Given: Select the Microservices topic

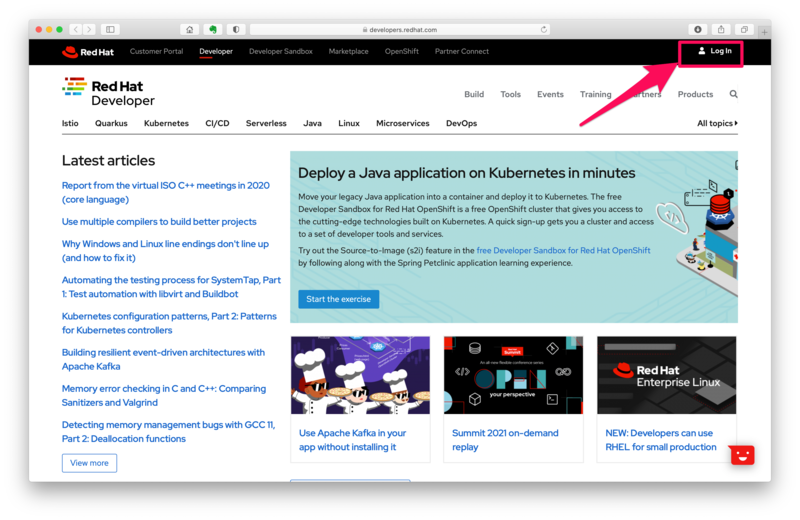Looking at the screenshot, I should coord(403,123).
